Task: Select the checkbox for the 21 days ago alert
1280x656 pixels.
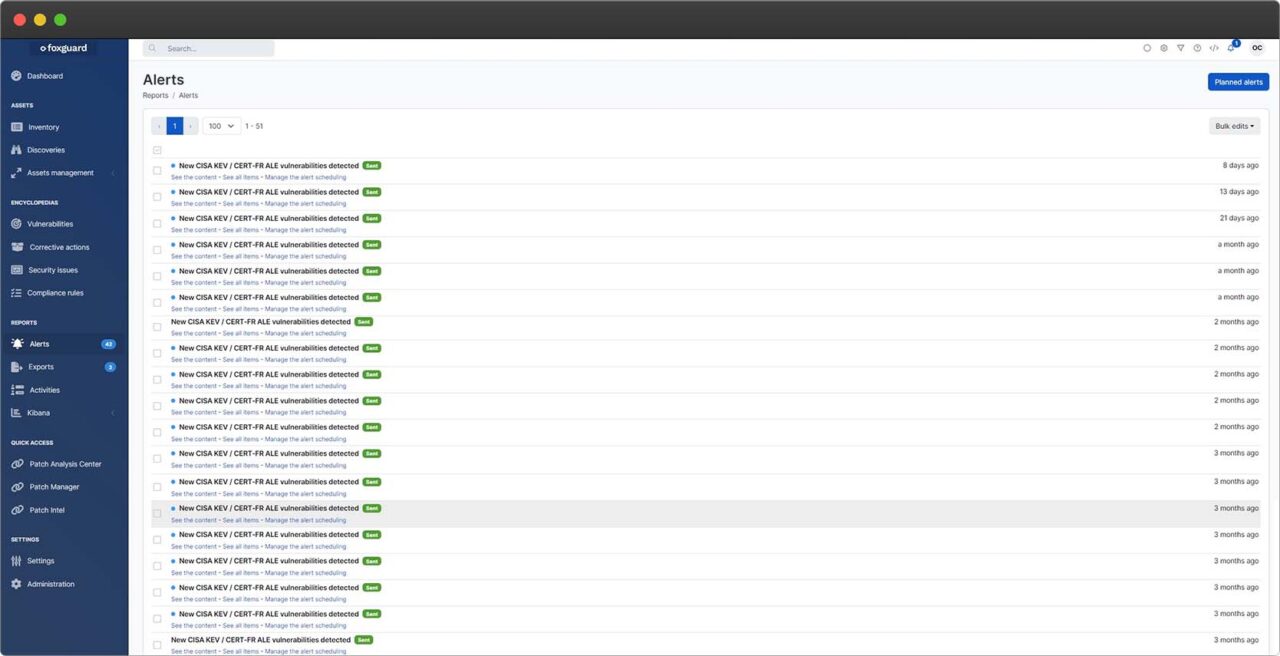Action: click(x=157, y=223)
